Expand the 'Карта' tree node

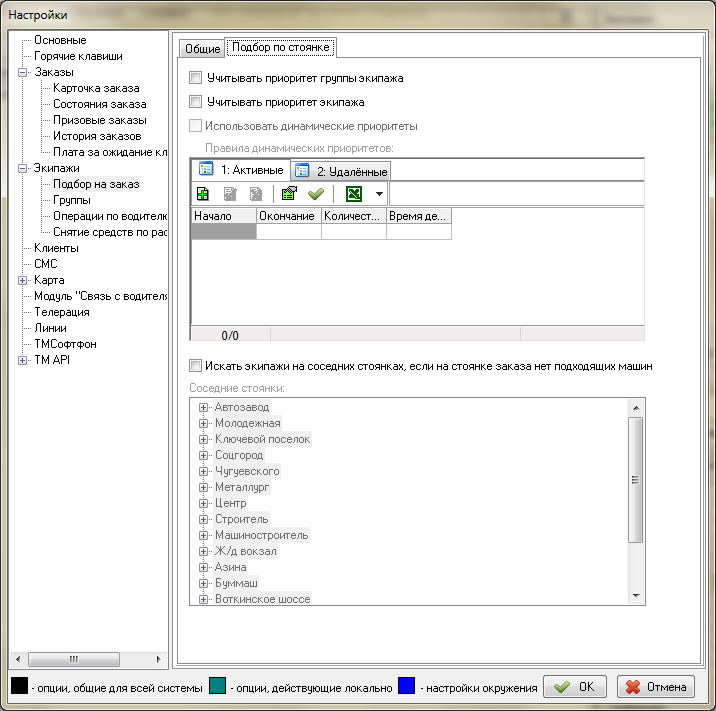click(x=22, y=280)
